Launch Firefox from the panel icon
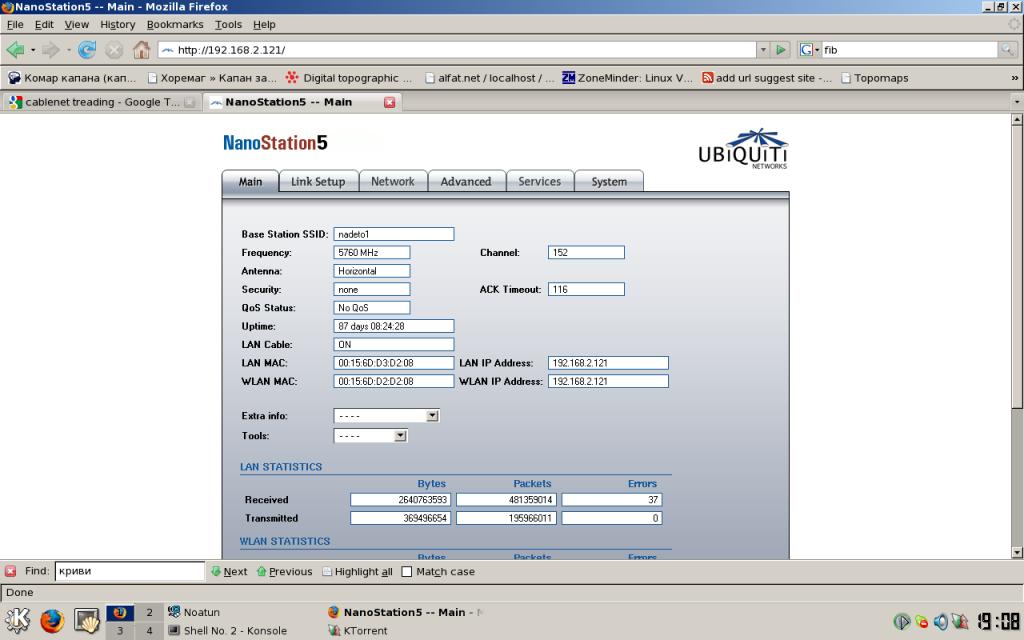This screenshot has height=640, width=1024. (x=52, y=621)
